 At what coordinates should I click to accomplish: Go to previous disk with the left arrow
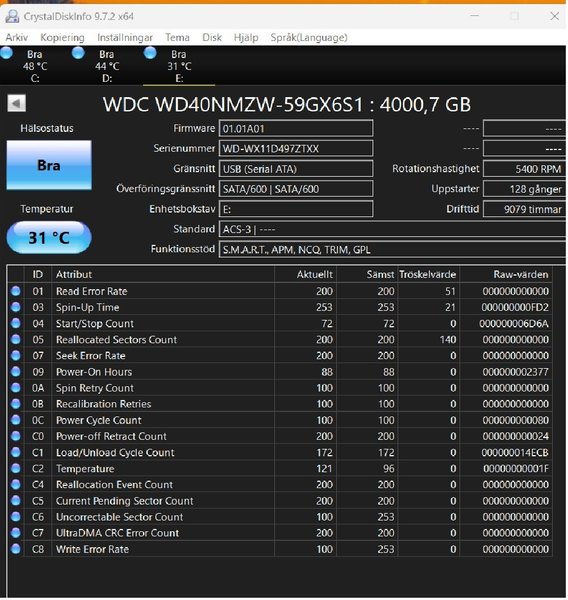coord(16,103)
